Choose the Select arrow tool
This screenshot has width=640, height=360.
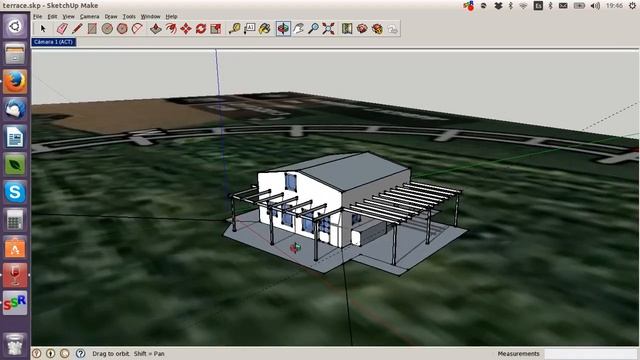click(43, 29)
